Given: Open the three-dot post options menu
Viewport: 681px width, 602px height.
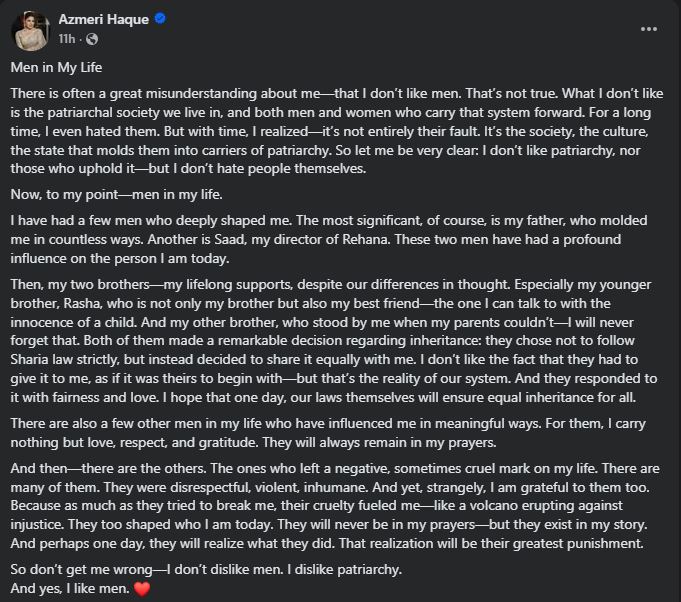Looking at the screenshot, I should tap(648, 29).
